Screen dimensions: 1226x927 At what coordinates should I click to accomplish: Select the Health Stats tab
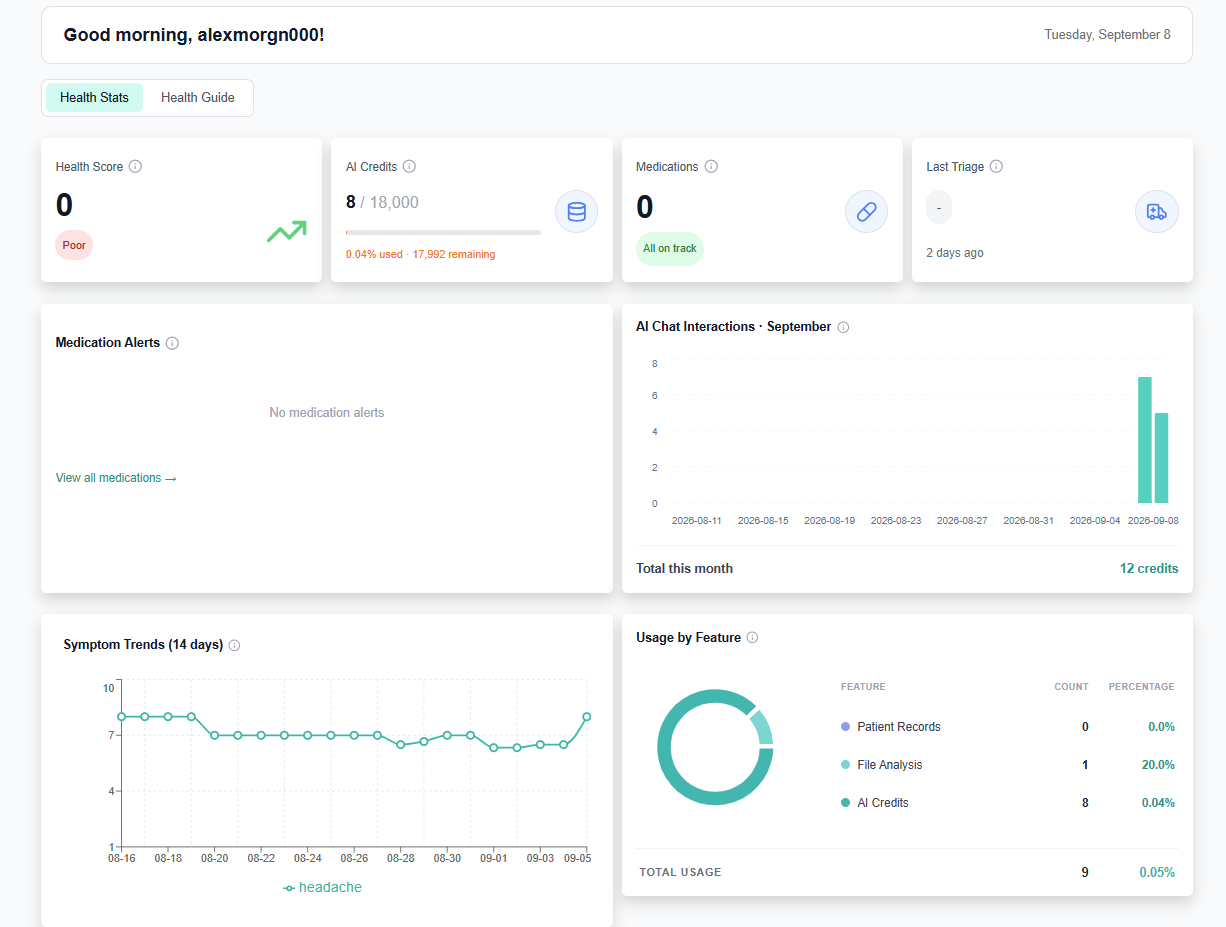click(x=94, y=98)
